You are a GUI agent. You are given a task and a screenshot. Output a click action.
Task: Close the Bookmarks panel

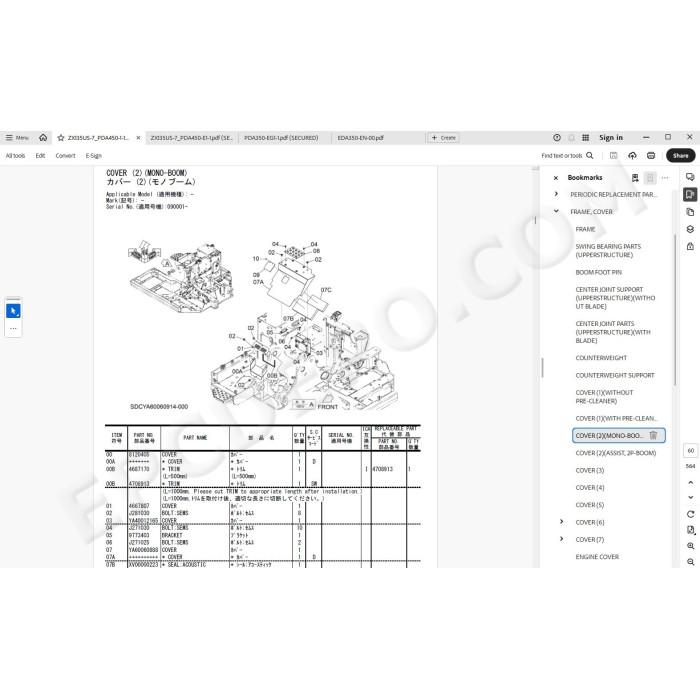(x=556, y=178)
